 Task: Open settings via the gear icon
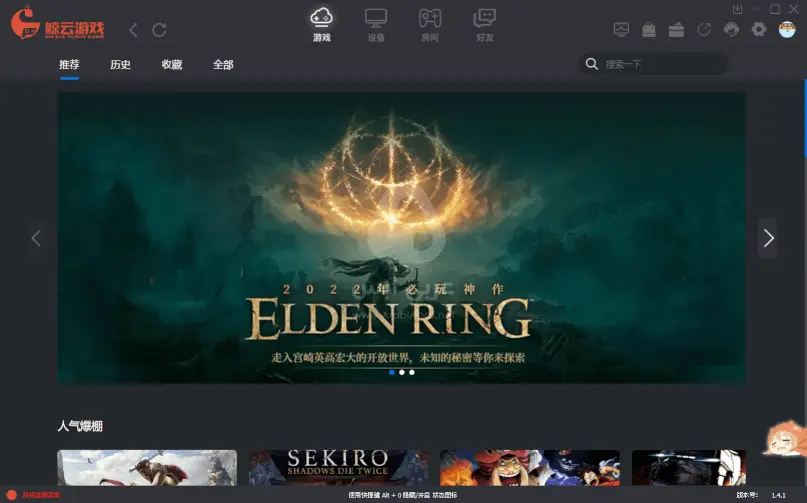759,30
